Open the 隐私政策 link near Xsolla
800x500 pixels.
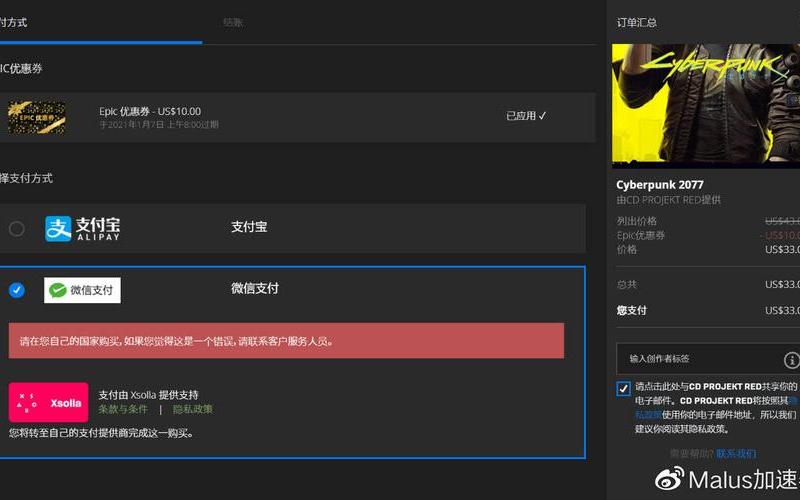pos(193,409)
